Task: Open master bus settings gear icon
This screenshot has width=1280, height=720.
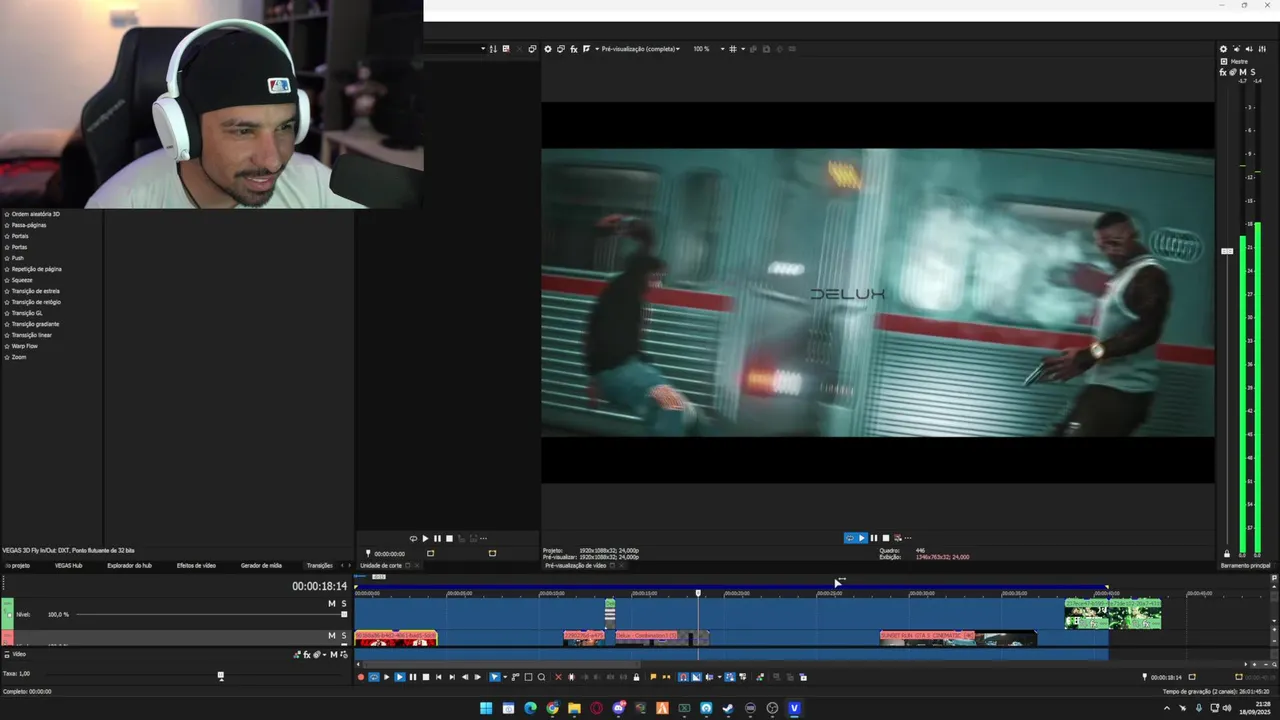Action: coord(1223,49)
